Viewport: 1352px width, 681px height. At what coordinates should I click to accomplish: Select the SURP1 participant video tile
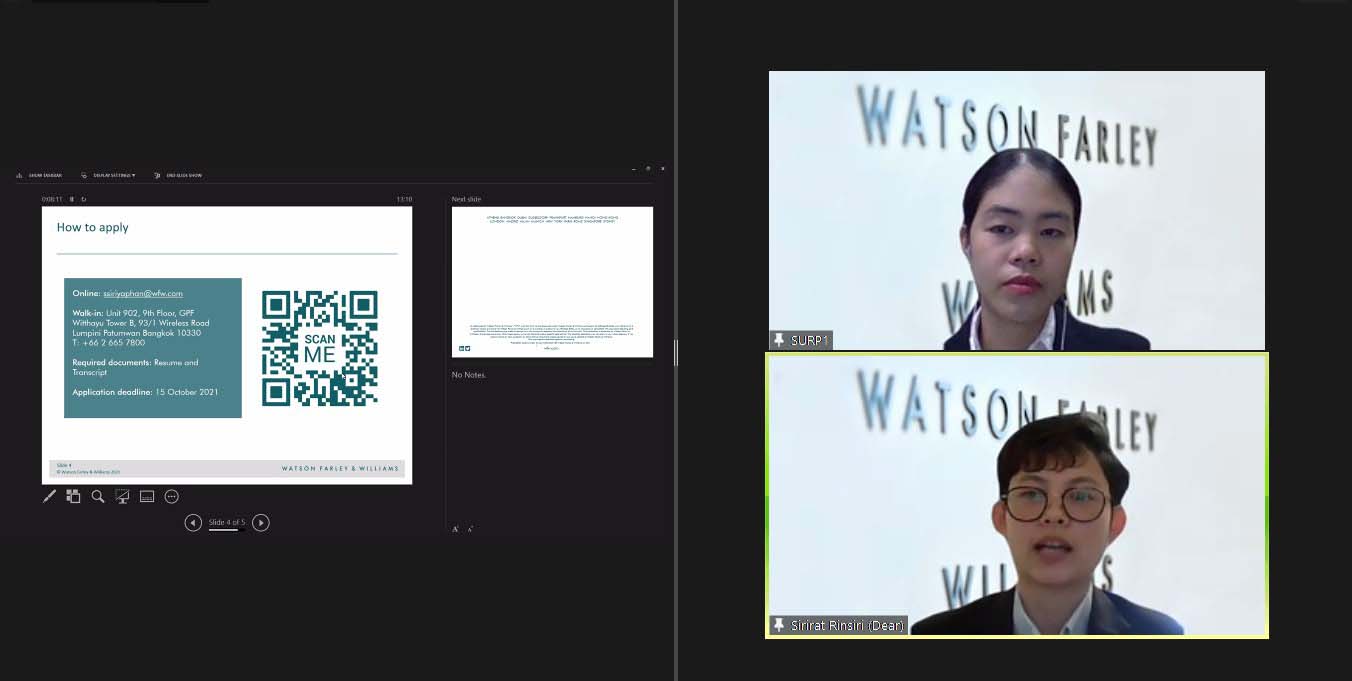(x=1017, y=210)
